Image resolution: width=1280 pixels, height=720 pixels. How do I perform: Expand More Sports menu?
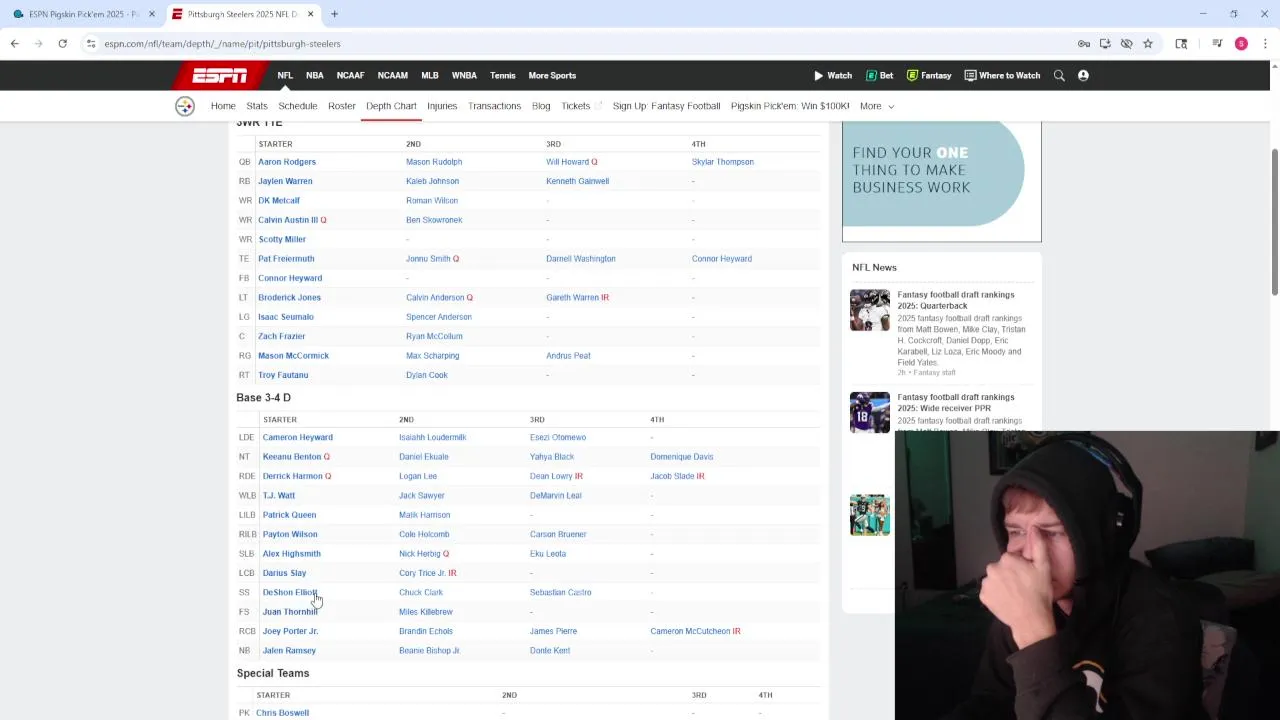click(x=552, y=75)
